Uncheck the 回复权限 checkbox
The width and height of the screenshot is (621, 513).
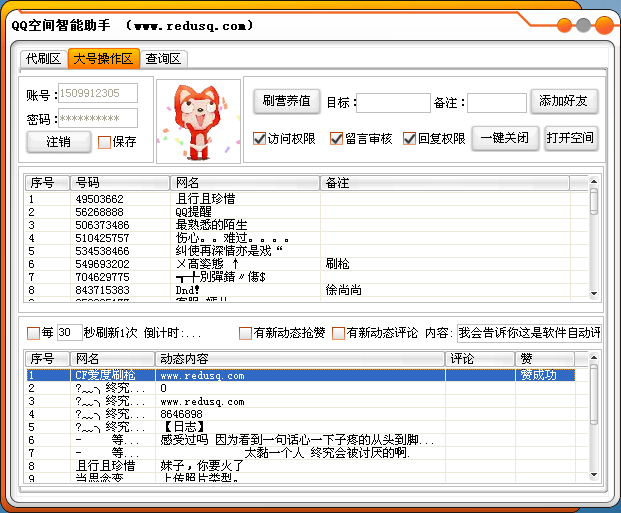click(x=409, y=139)
